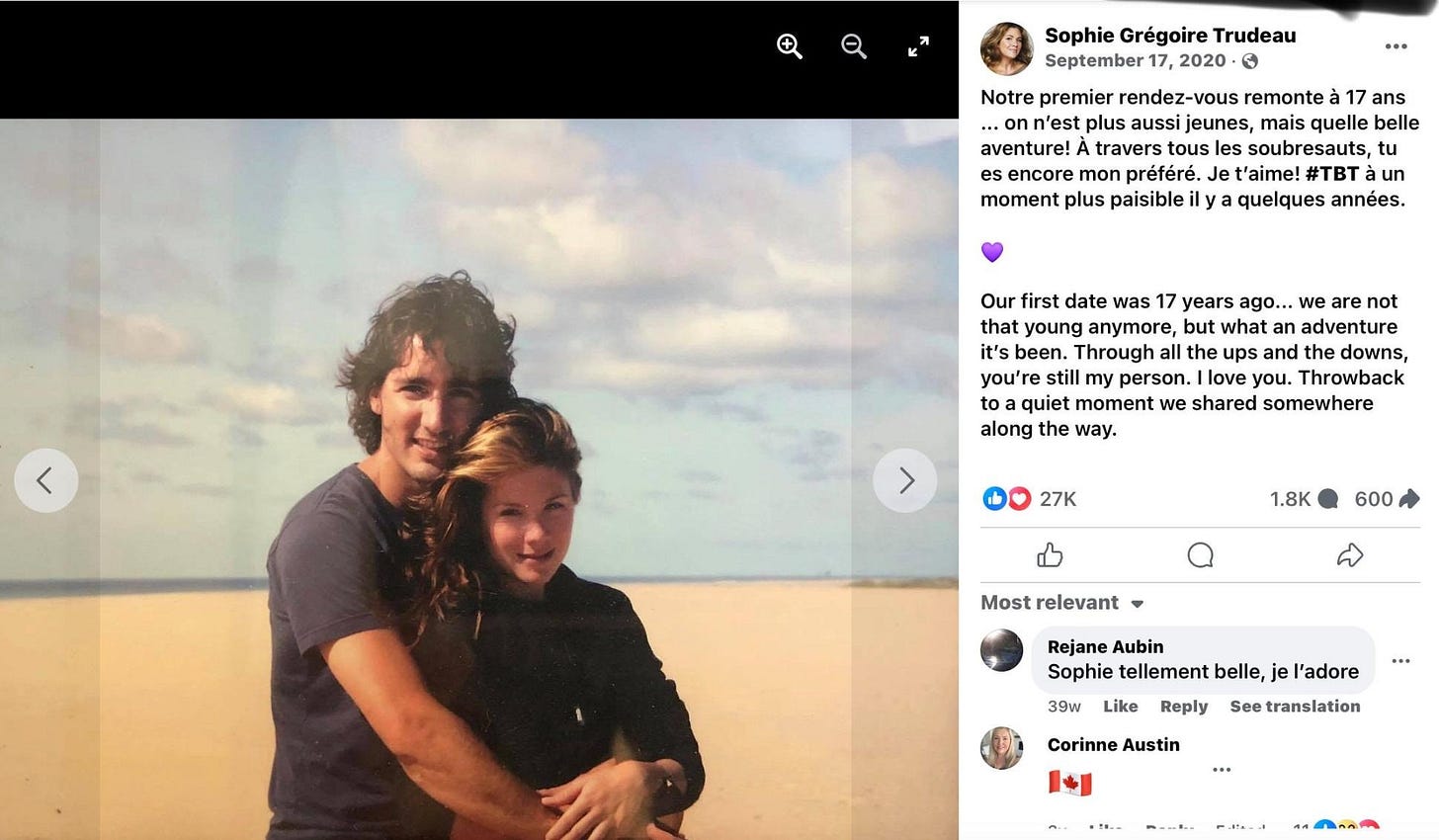Go to the next photo
Viewport: 1439px width, 840px height.
point(905,480)
